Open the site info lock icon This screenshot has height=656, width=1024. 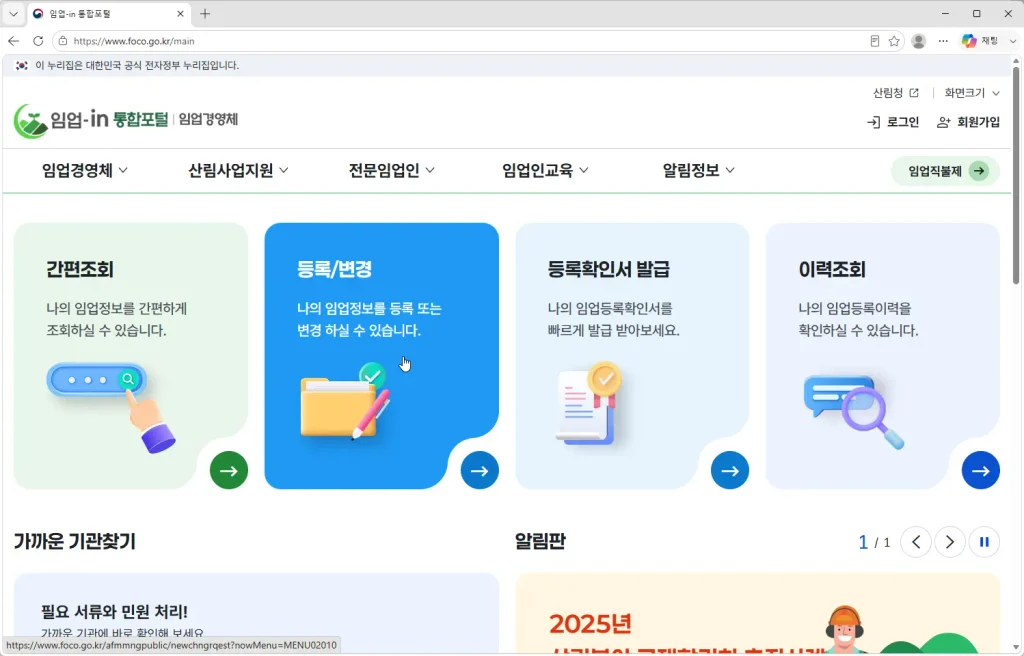pyautogui.click(x=63, y=41)
